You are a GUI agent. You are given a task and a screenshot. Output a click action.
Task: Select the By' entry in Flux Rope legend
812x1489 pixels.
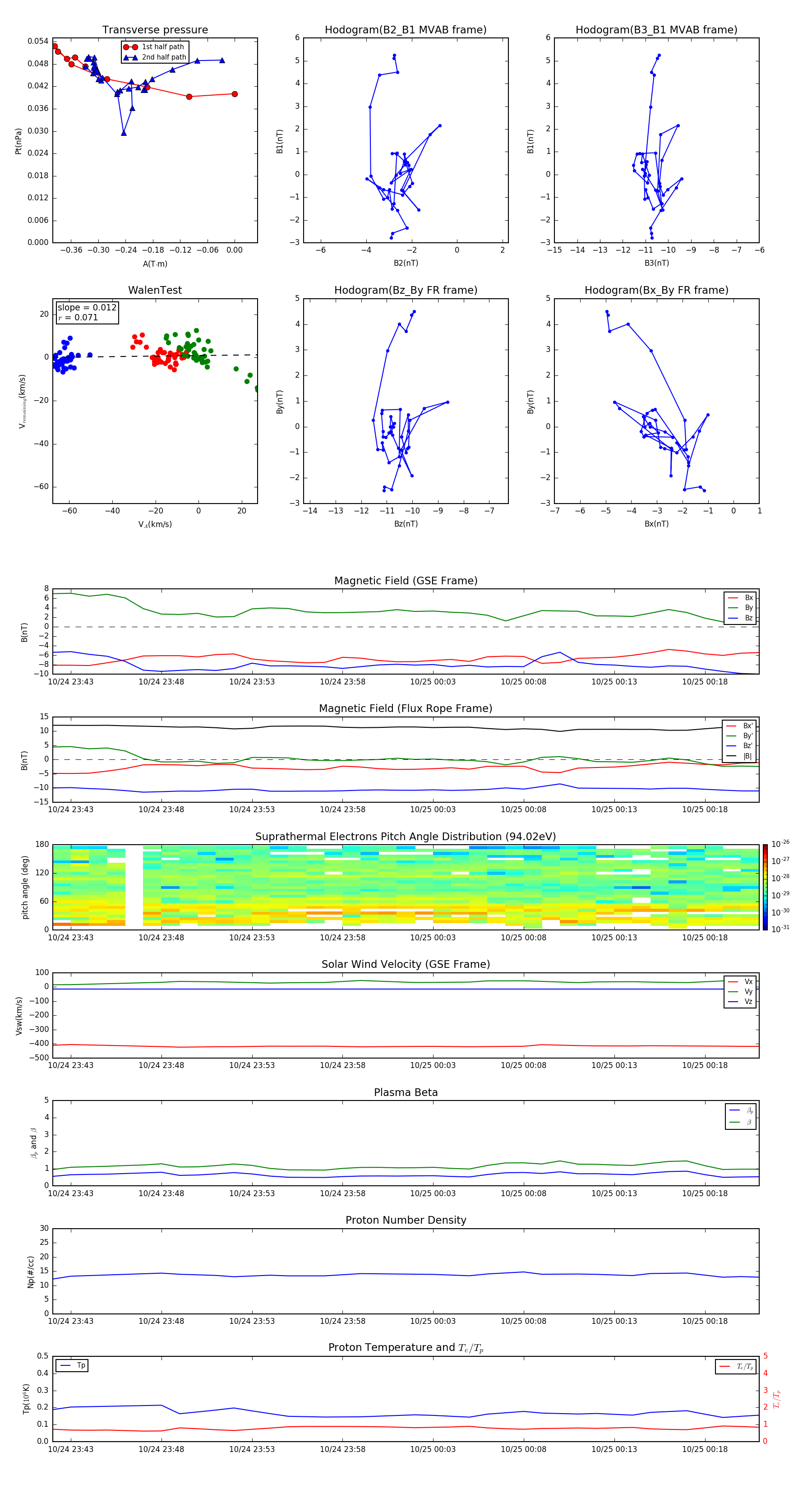point(740,736)
